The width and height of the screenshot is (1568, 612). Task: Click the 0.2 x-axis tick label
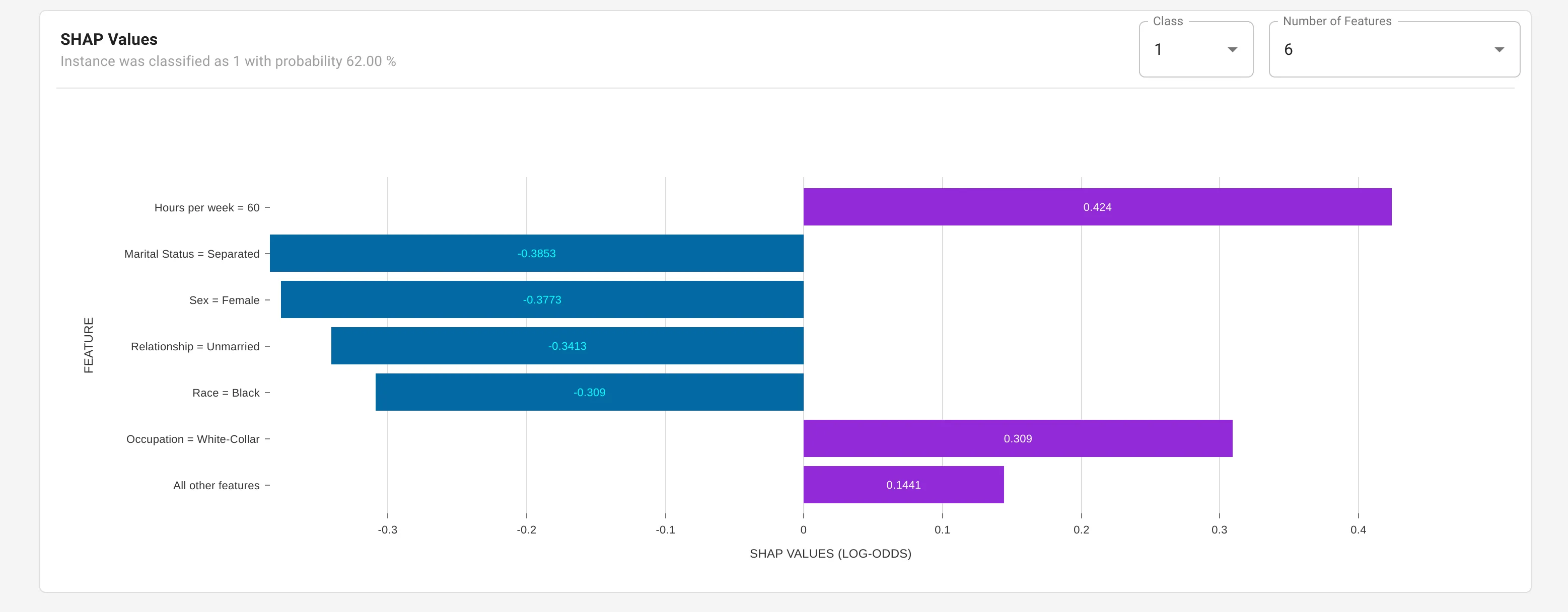pyautogui.click(x=1081, y=530)
